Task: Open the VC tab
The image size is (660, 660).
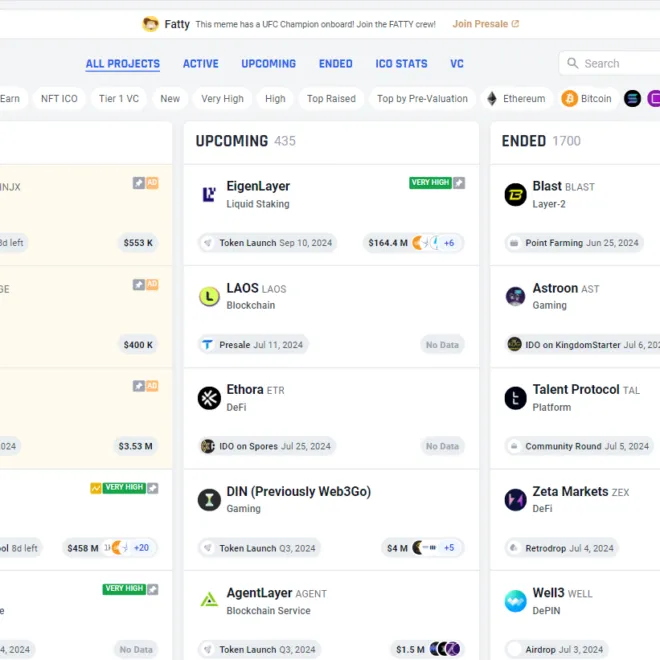Action: pos(457,64)
